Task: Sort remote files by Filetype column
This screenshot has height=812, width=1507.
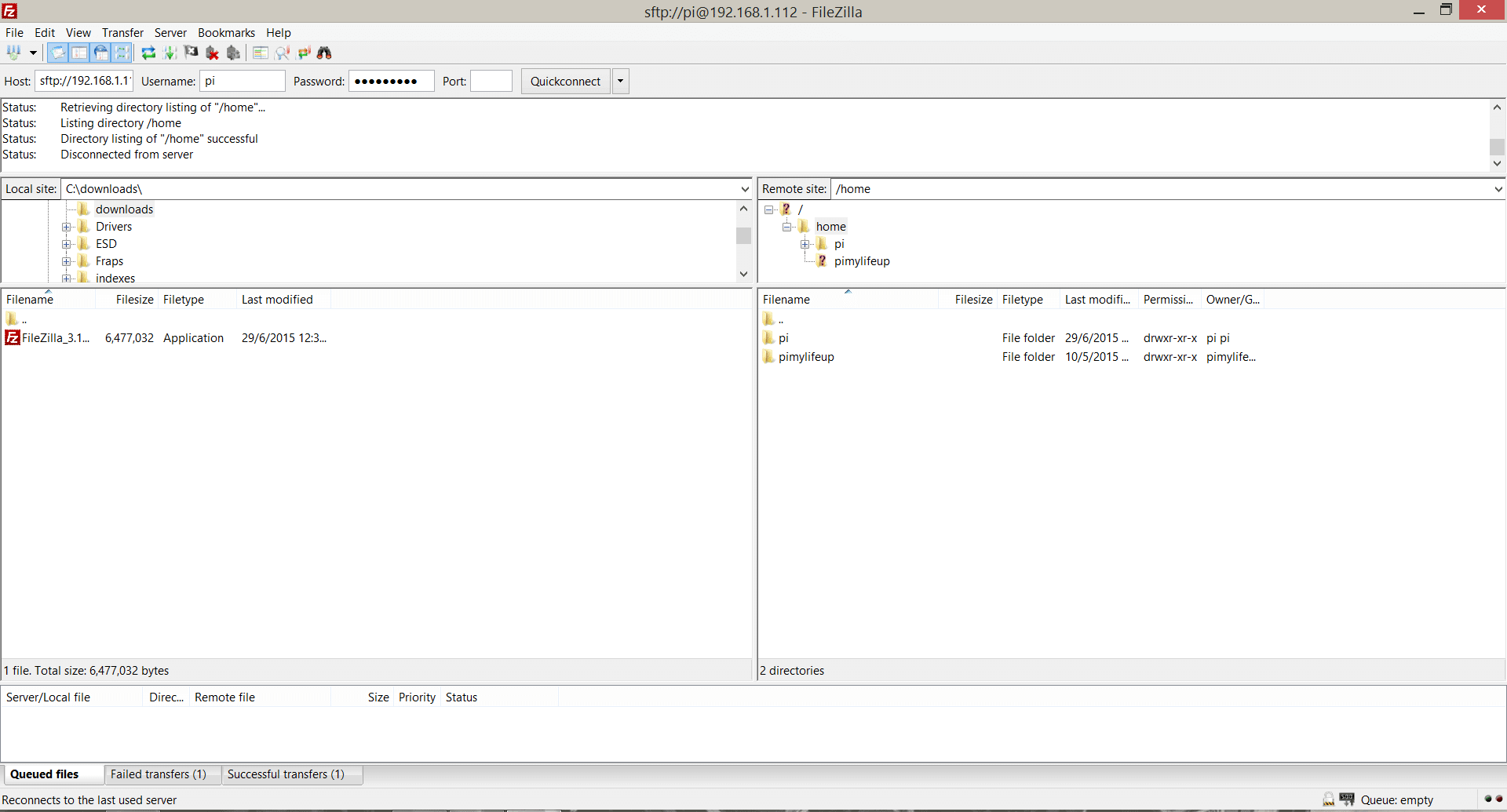Action: [1028, 300]
